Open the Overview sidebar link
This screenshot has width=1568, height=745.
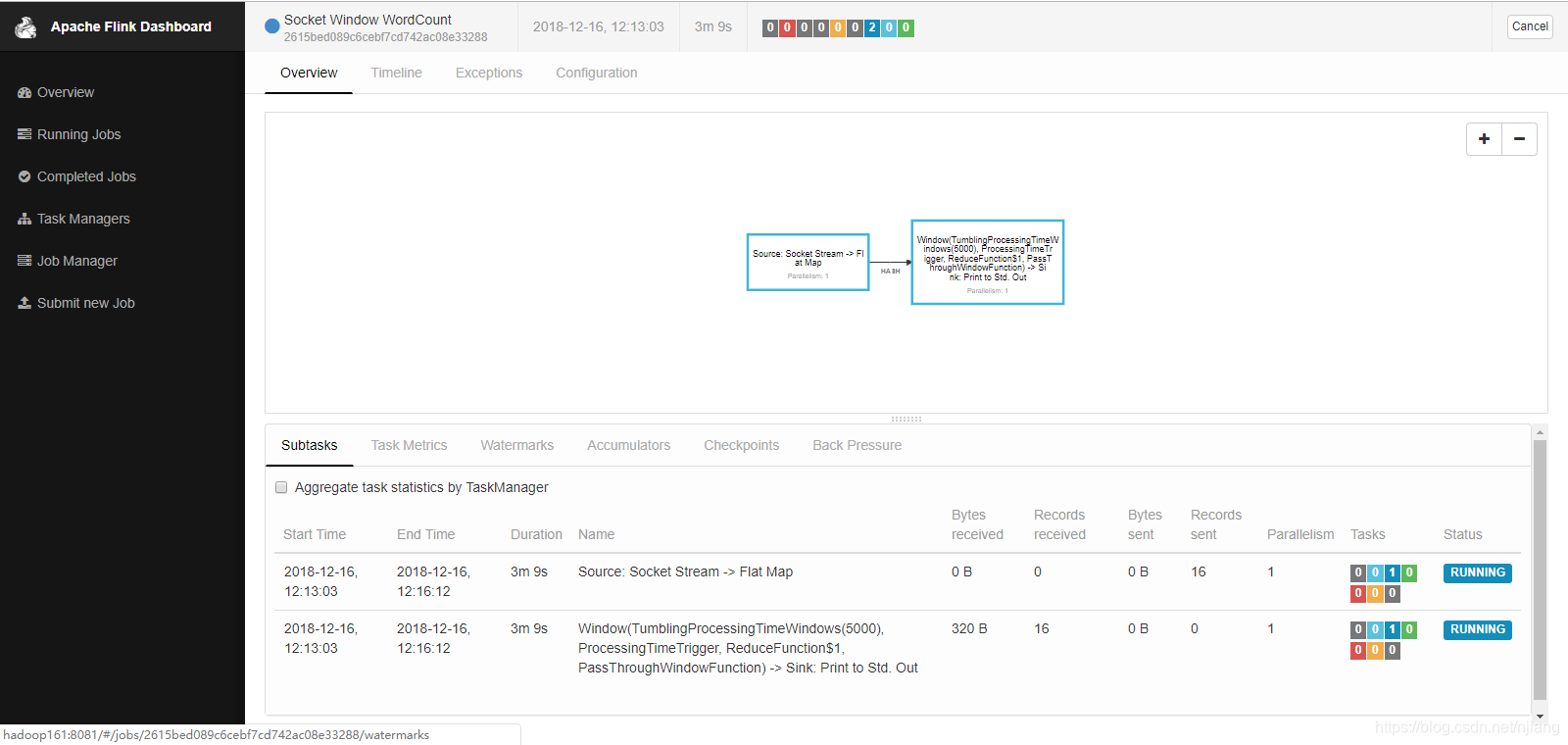[x=66, y=92]
